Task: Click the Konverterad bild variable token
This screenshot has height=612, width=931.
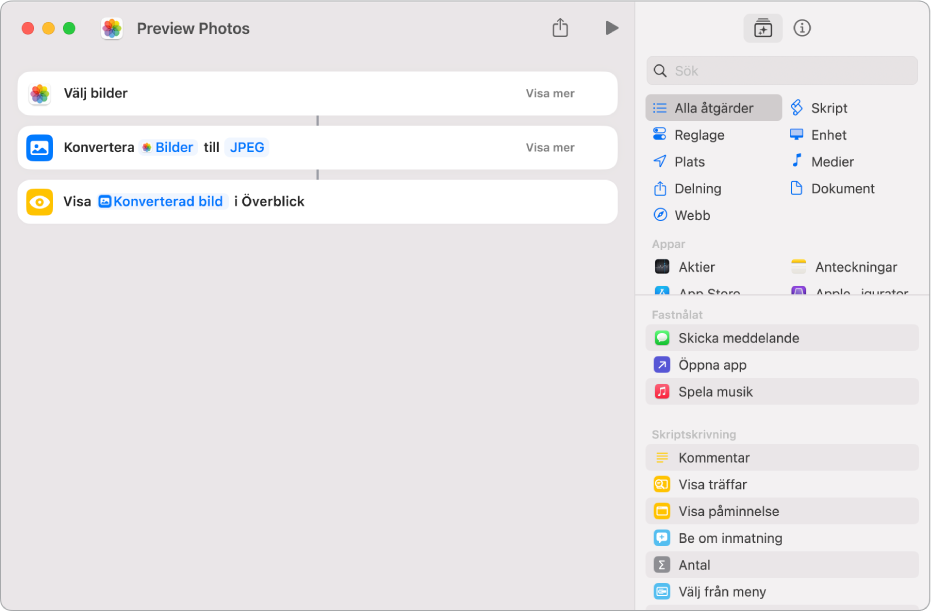Action: coord(162,201)
